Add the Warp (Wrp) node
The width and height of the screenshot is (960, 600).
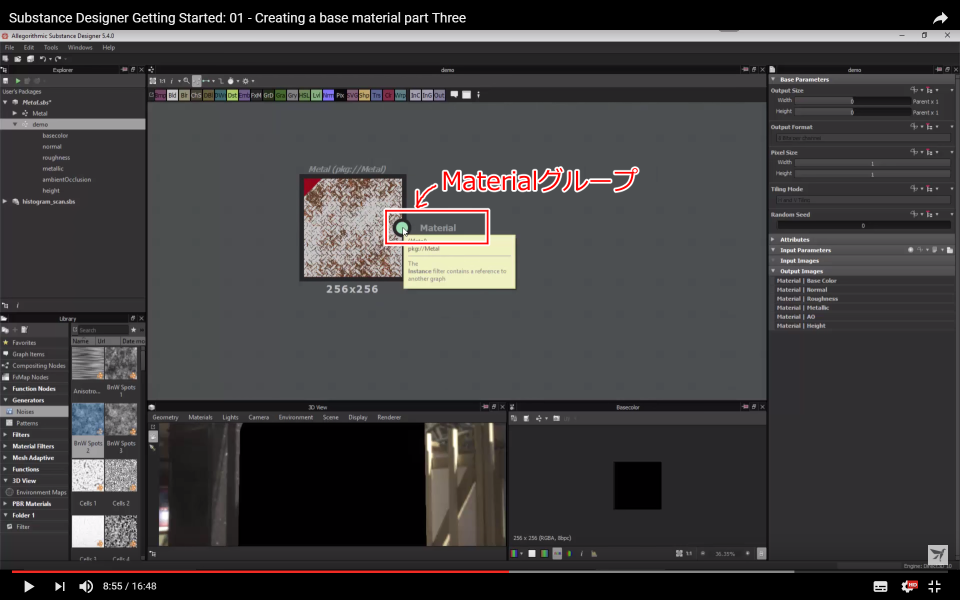pos(400,95)
